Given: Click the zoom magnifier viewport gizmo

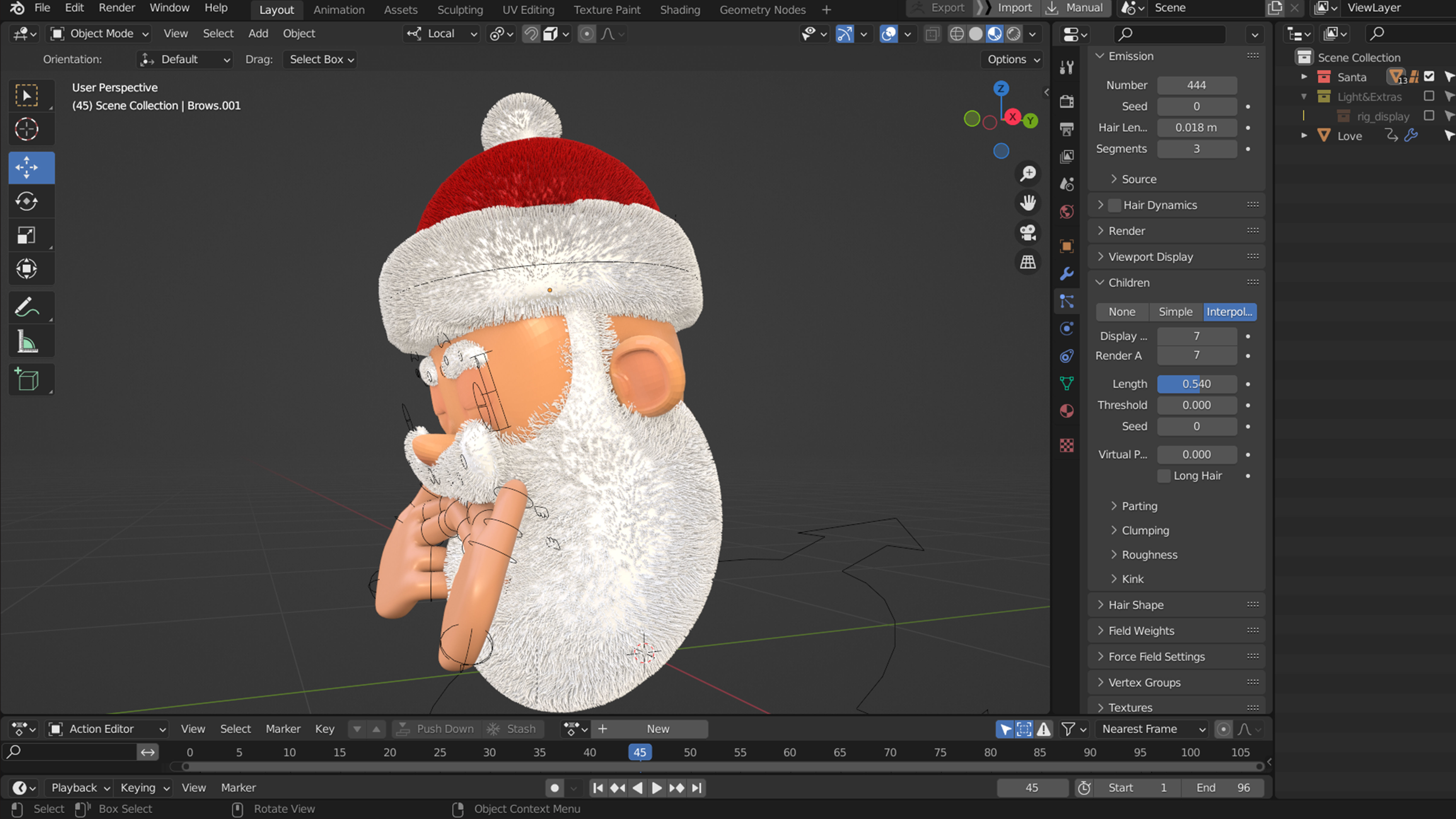Looking at the screenshot, I should click(x=1028, y=174).
